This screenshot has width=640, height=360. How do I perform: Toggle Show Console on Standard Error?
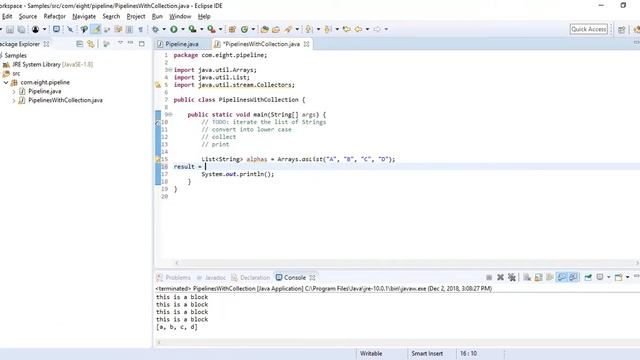[x=573, y=278]
